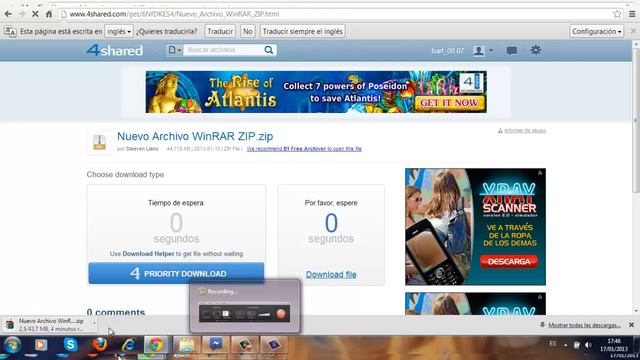Open Windows Start menu
This screenshot has height=360, width=640.
(x=12, y=345)
